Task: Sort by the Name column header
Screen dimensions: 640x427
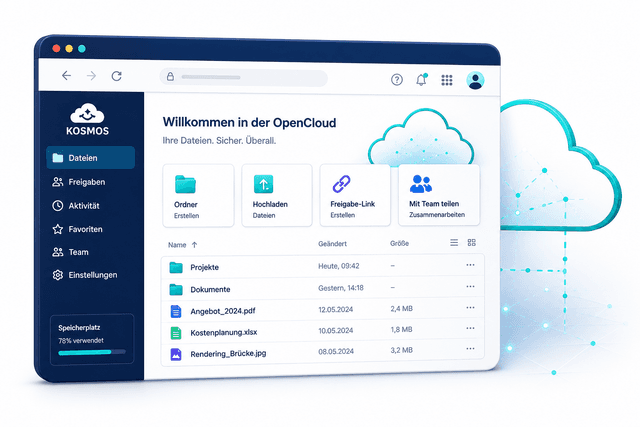Action: [177, 245]
